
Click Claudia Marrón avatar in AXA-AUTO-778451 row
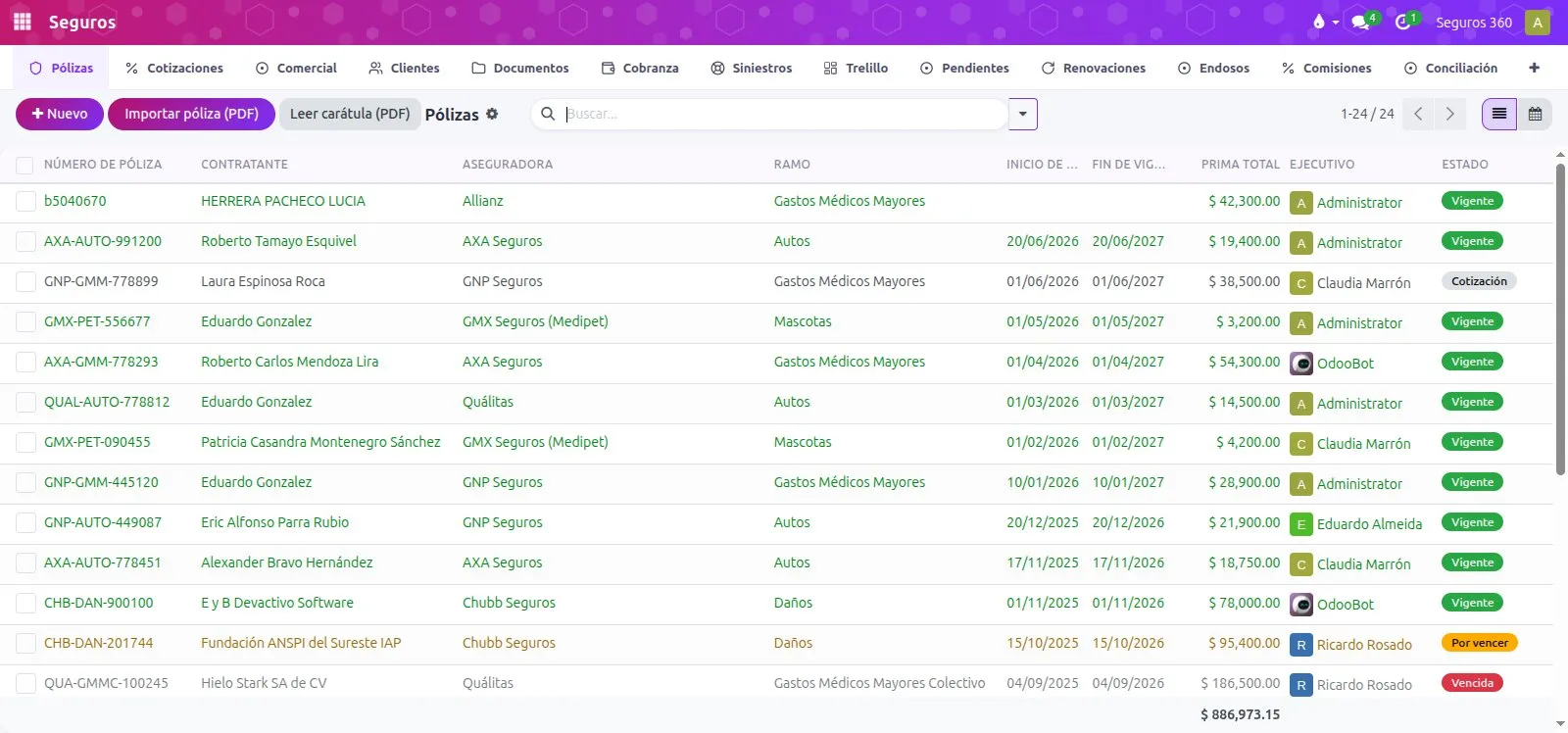tap(1301, 564)
